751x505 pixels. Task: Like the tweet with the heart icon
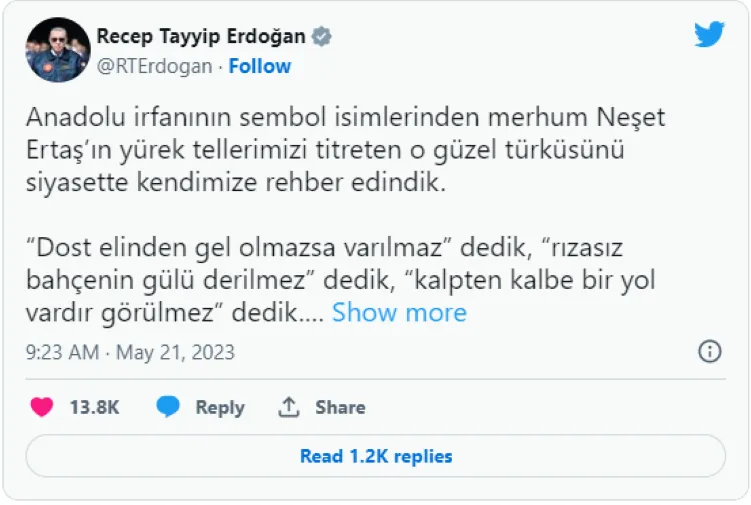tap(41, 407)
